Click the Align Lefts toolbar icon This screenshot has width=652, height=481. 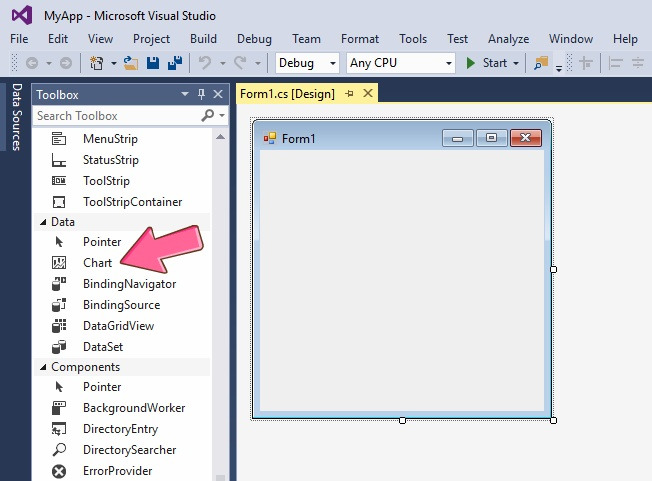click(x=615, y=63)
